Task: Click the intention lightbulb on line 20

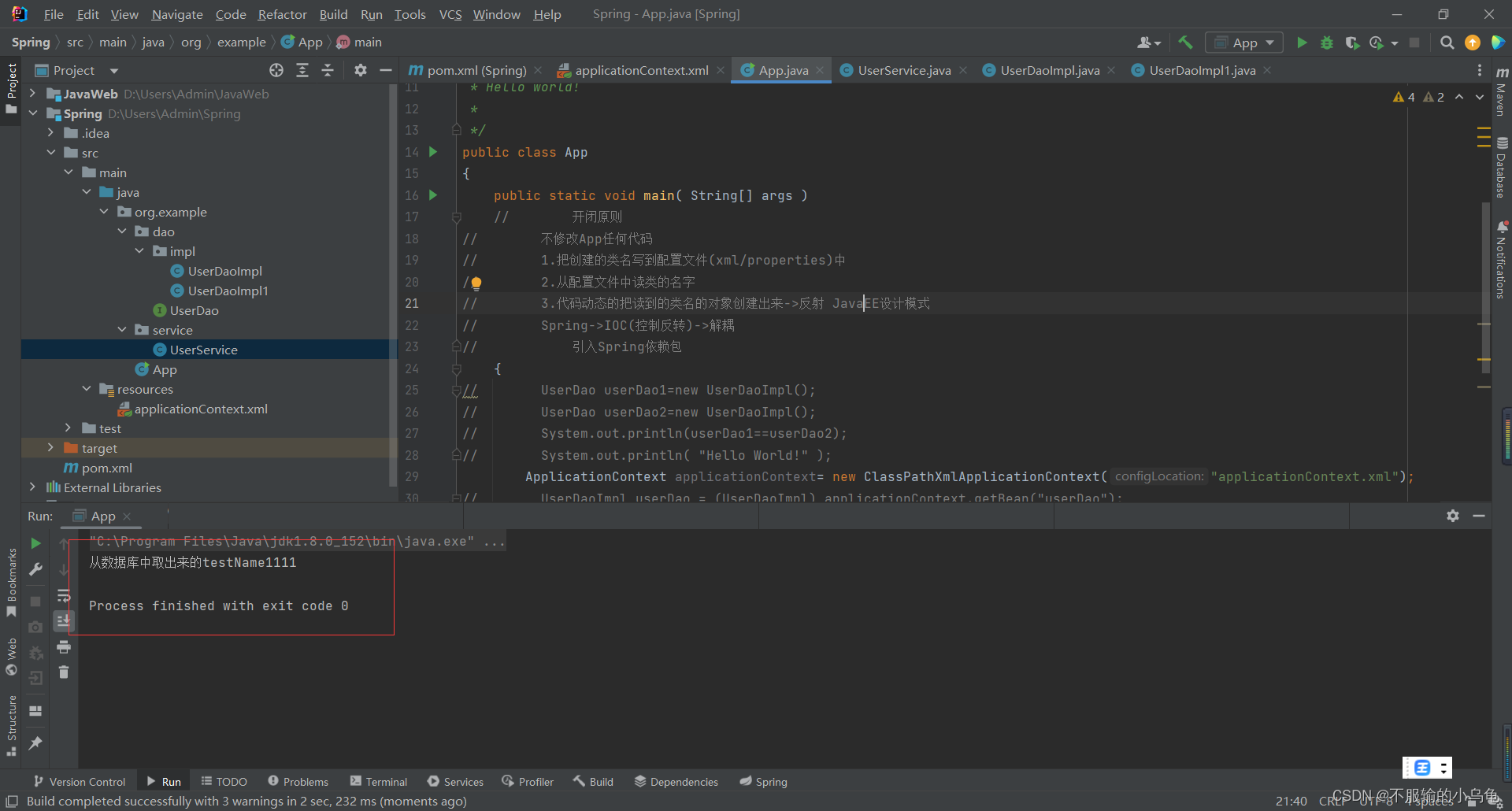Action: (476, 283)
